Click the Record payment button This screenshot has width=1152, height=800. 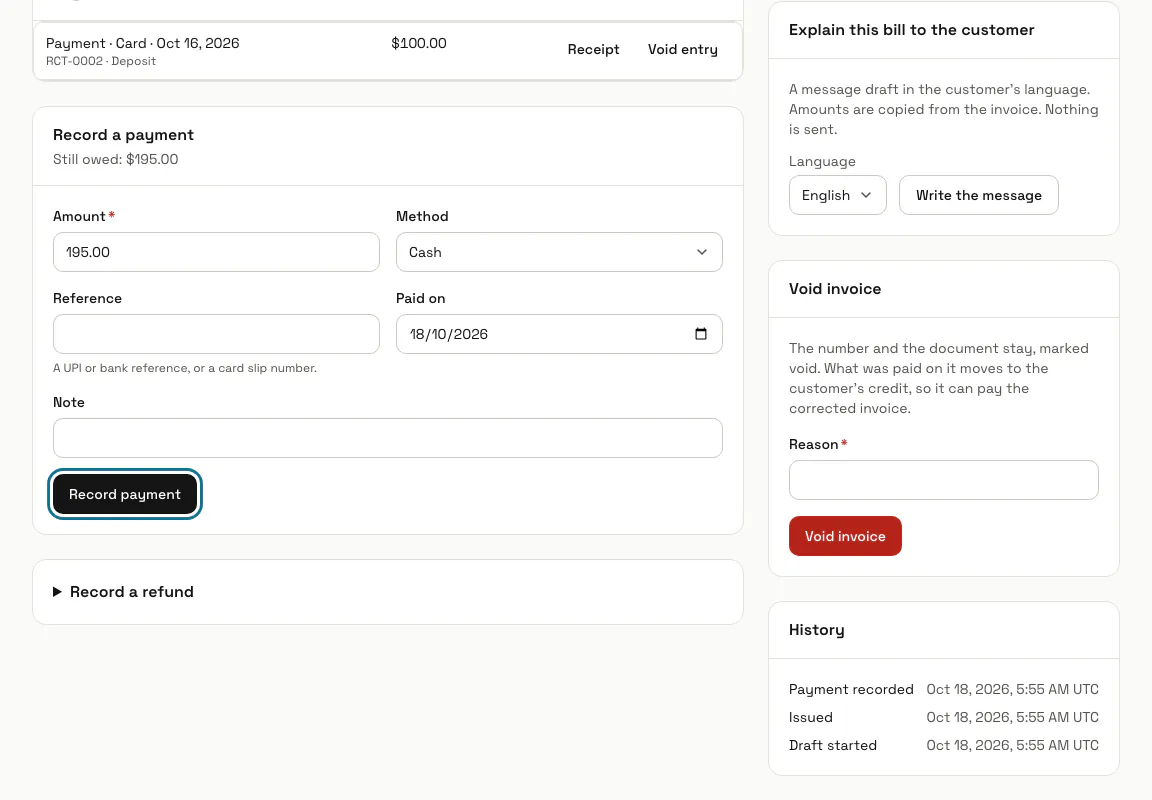(x=125, y=494)
